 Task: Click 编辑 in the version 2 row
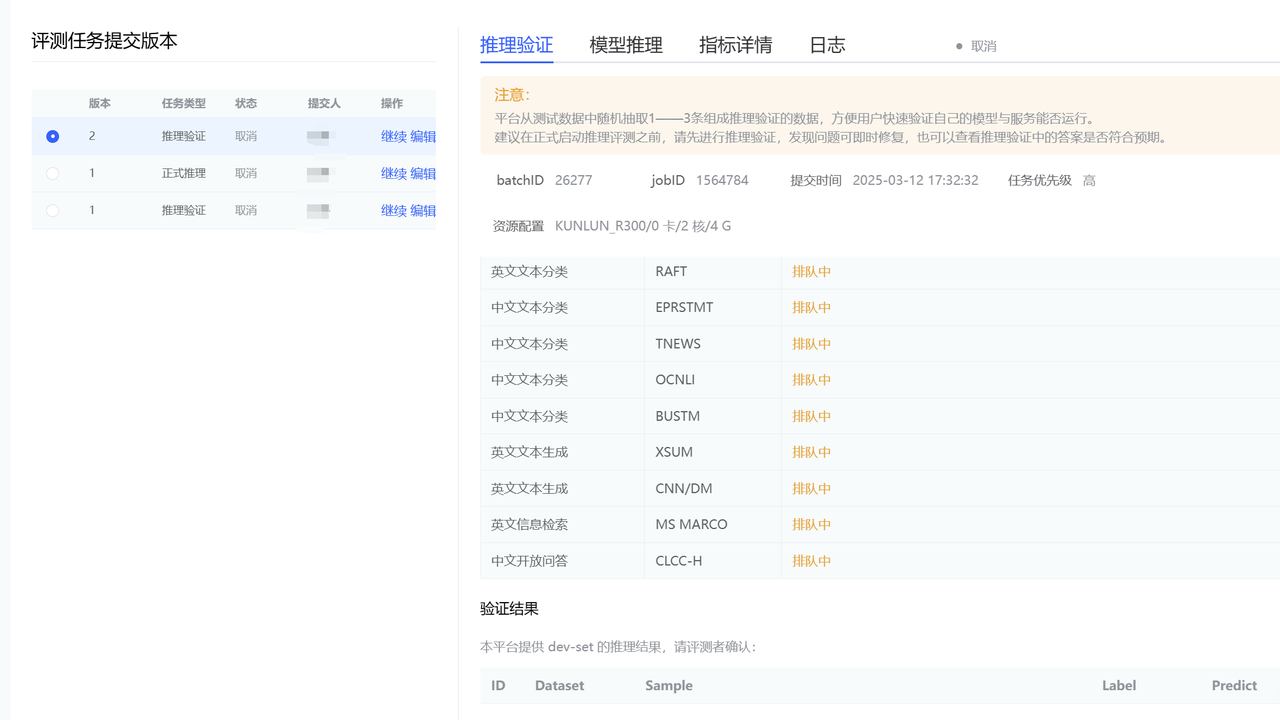(x=423, y=136)
